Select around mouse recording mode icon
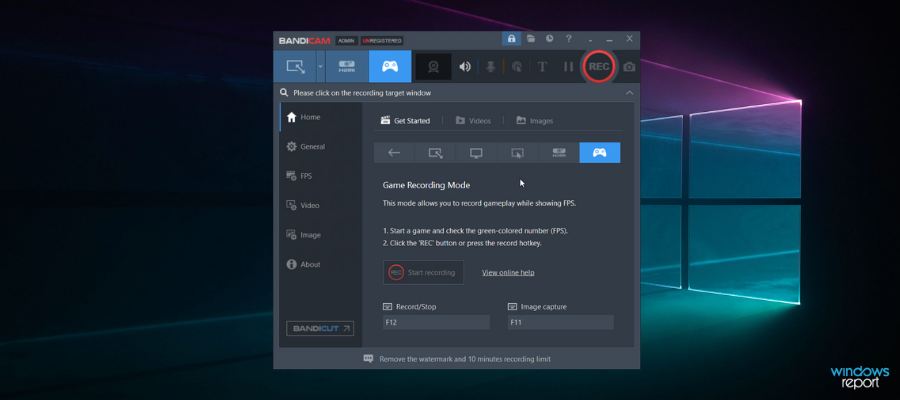The width and height of the screenshot is (900, 400). (518, 153)
